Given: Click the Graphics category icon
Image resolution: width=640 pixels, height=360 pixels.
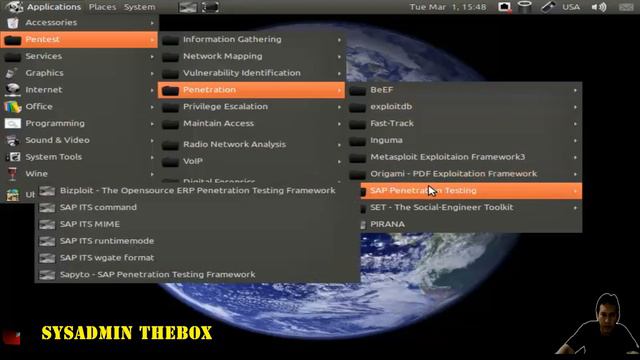Looking at the screenshot, I should (x=12, y=73).
